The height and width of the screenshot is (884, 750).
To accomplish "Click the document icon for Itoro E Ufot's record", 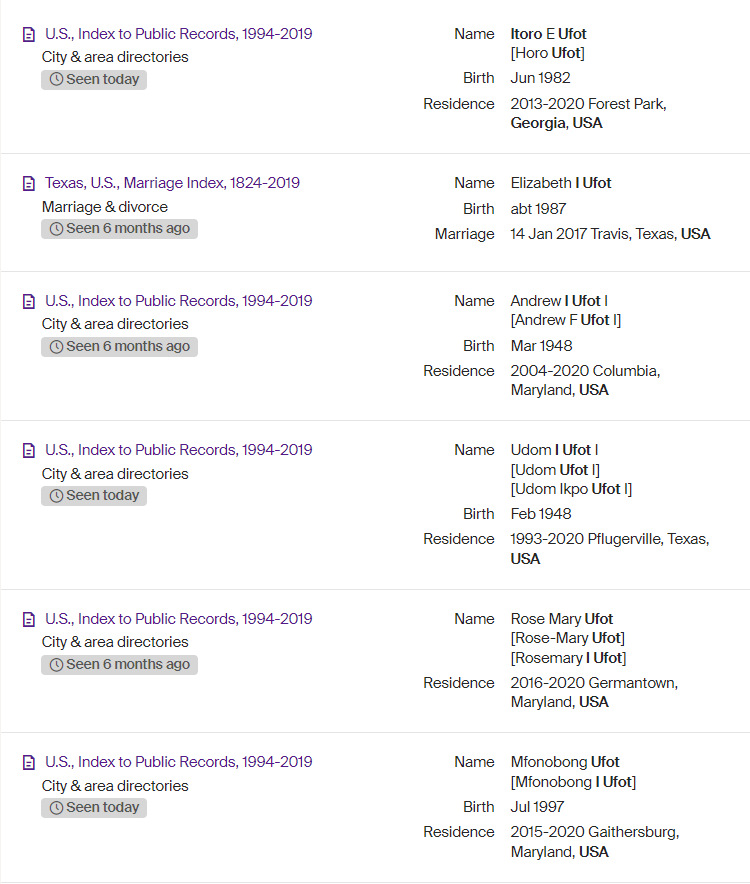I will (28, 34).
